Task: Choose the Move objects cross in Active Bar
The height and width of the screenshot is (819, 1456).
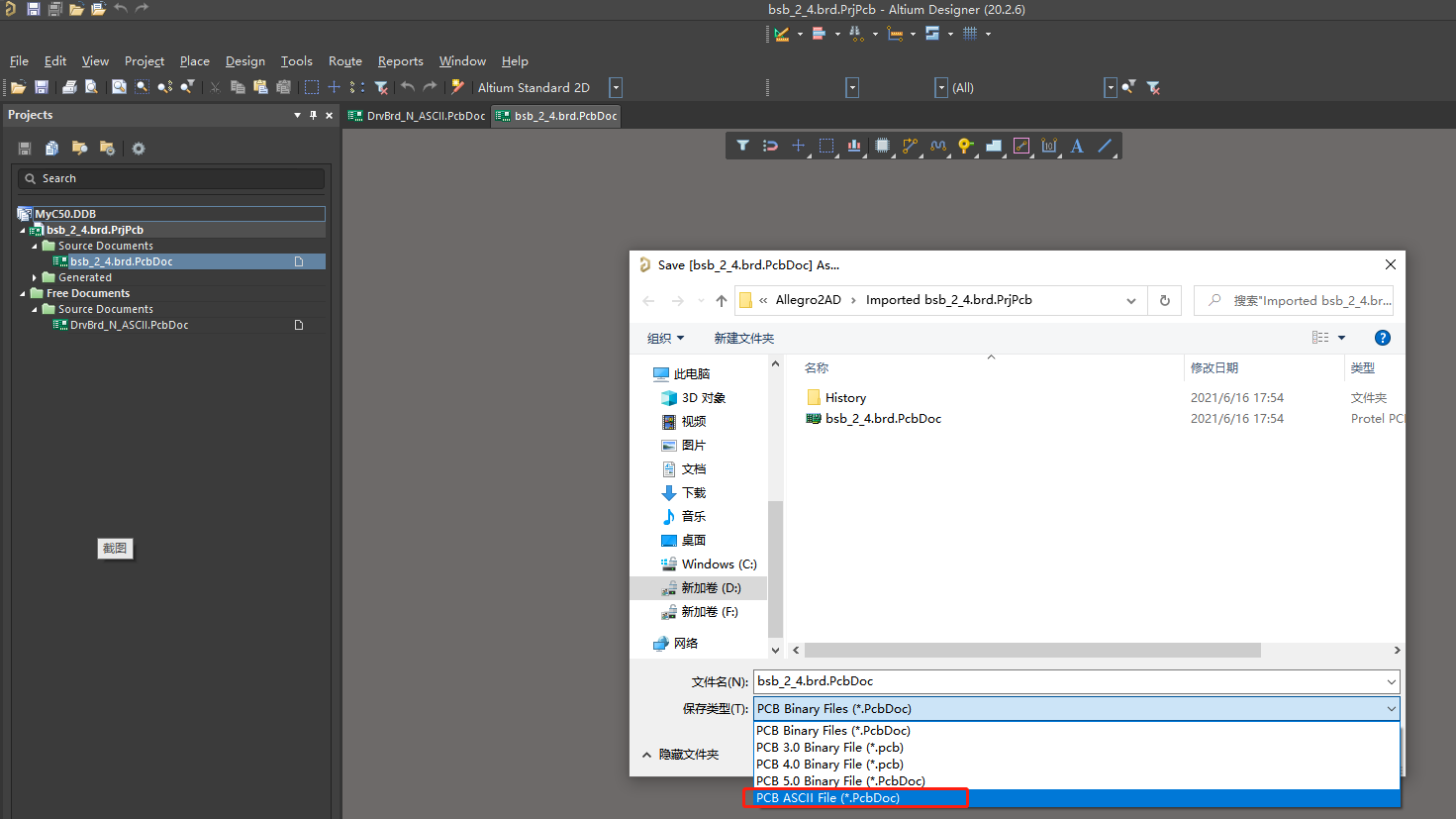Action: (x=798, y=146)
